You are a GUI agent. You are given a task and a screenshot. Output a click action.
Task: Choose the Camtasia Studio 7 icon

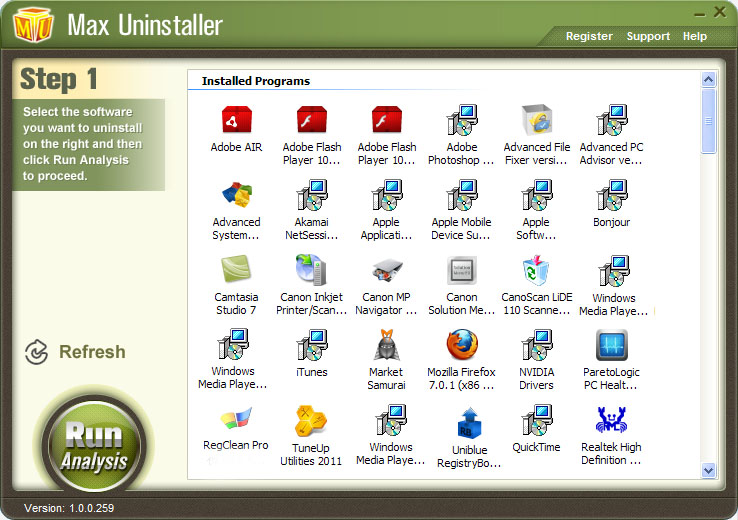point(236,269)
